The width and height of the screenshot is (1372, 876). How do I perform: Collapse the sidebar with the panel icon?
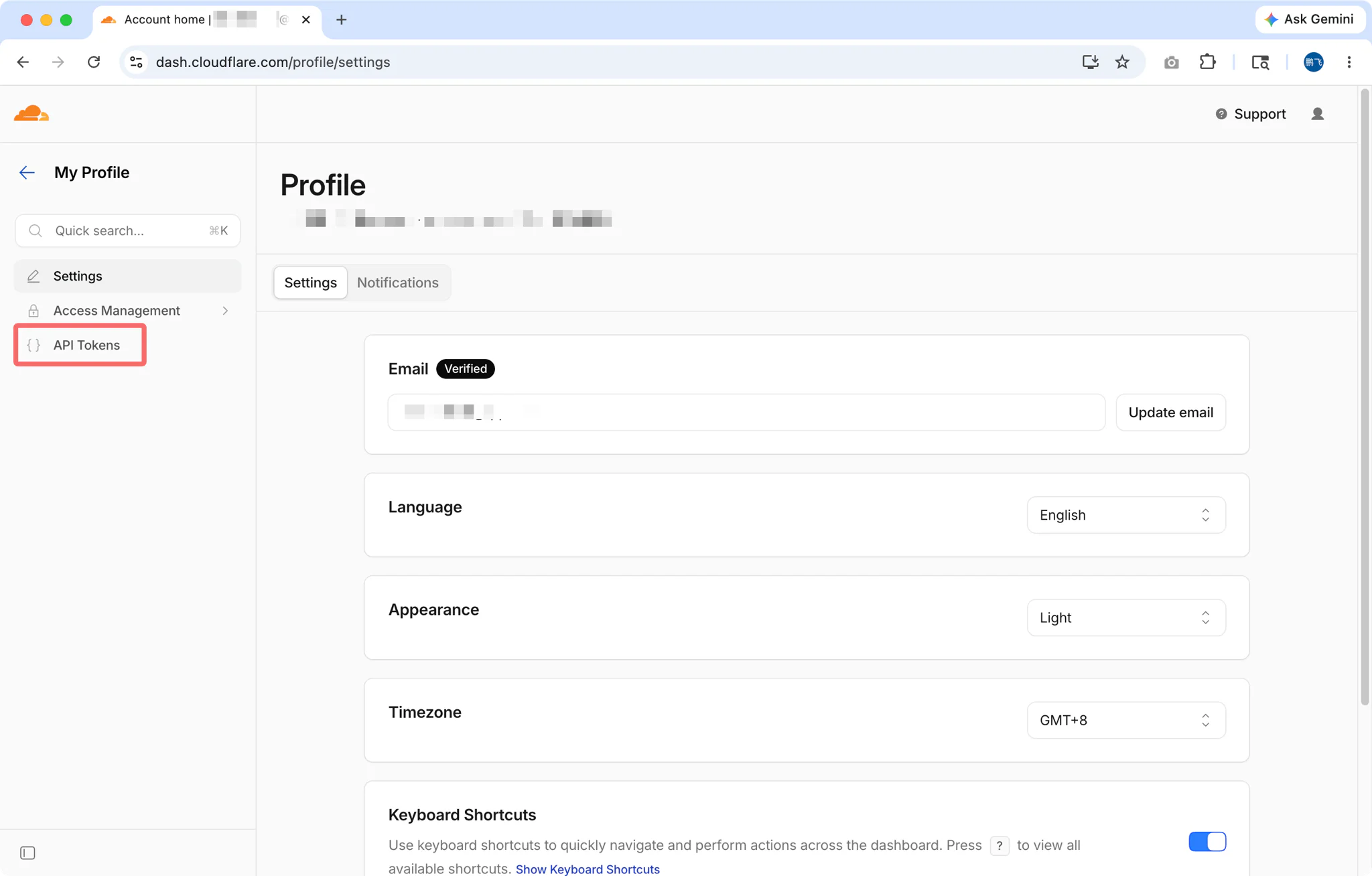pyautogui.click(x=27, y=853)
